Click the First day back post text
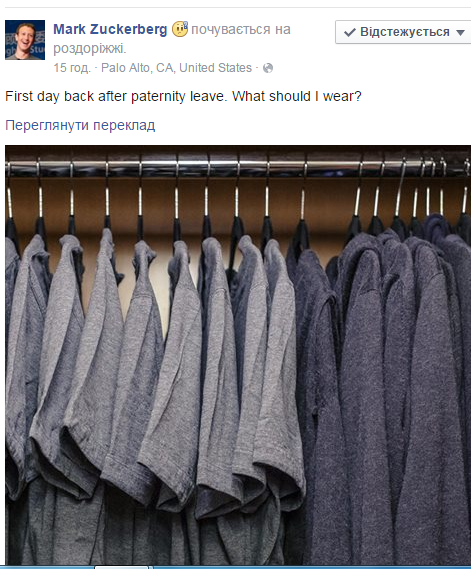This screenshot has height=569, width=471. coord(183,96)
